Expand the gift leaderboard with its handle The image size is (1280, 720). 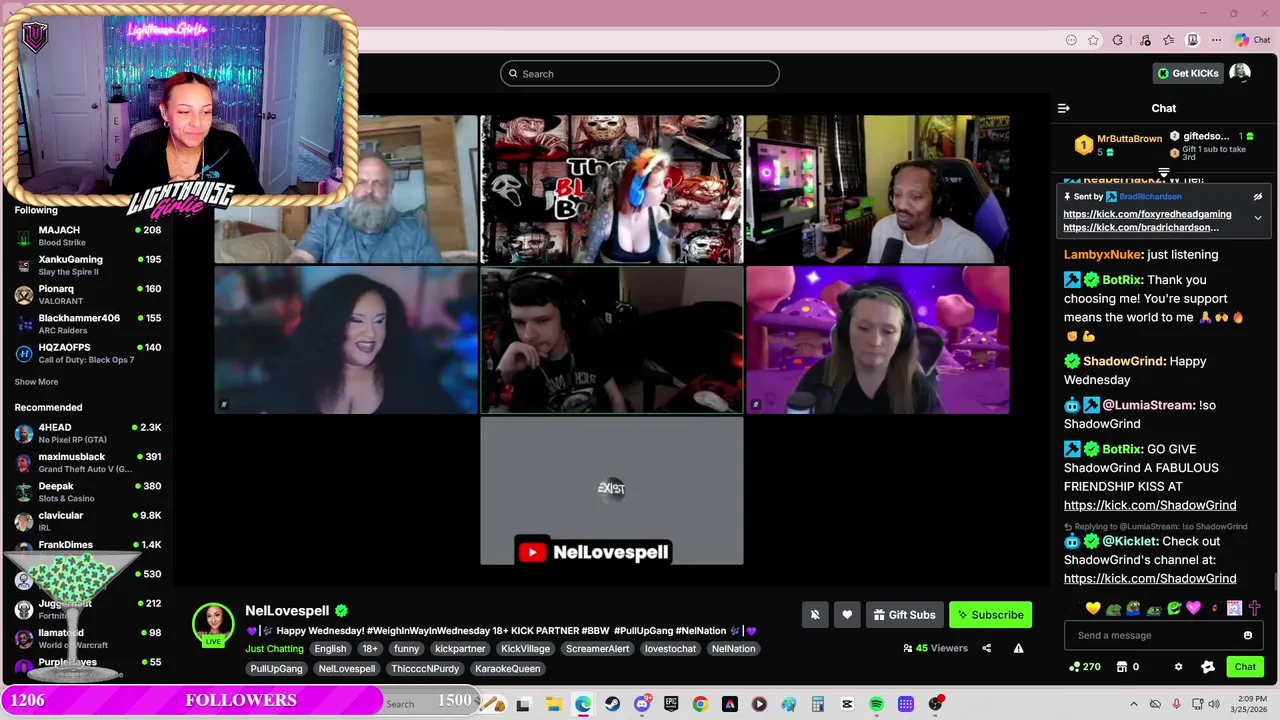[1163, 173]
